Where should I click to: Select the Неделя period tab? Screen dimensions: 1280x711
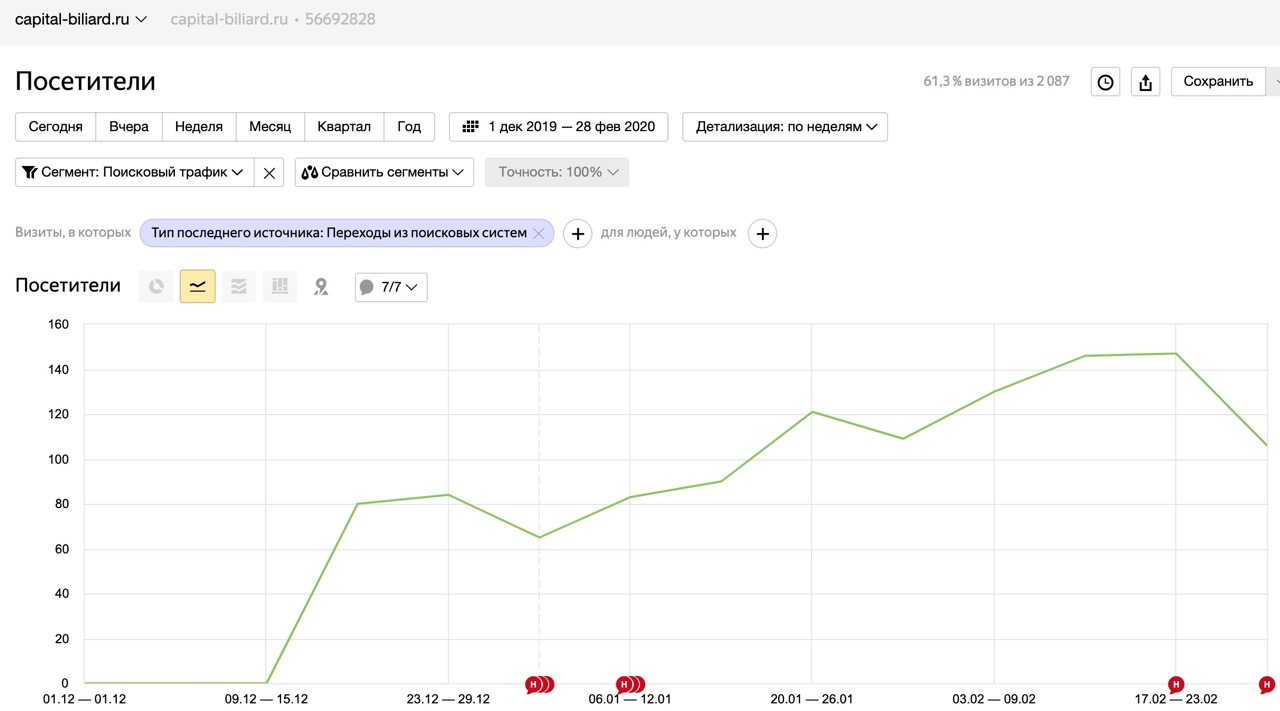pos(199,127)
